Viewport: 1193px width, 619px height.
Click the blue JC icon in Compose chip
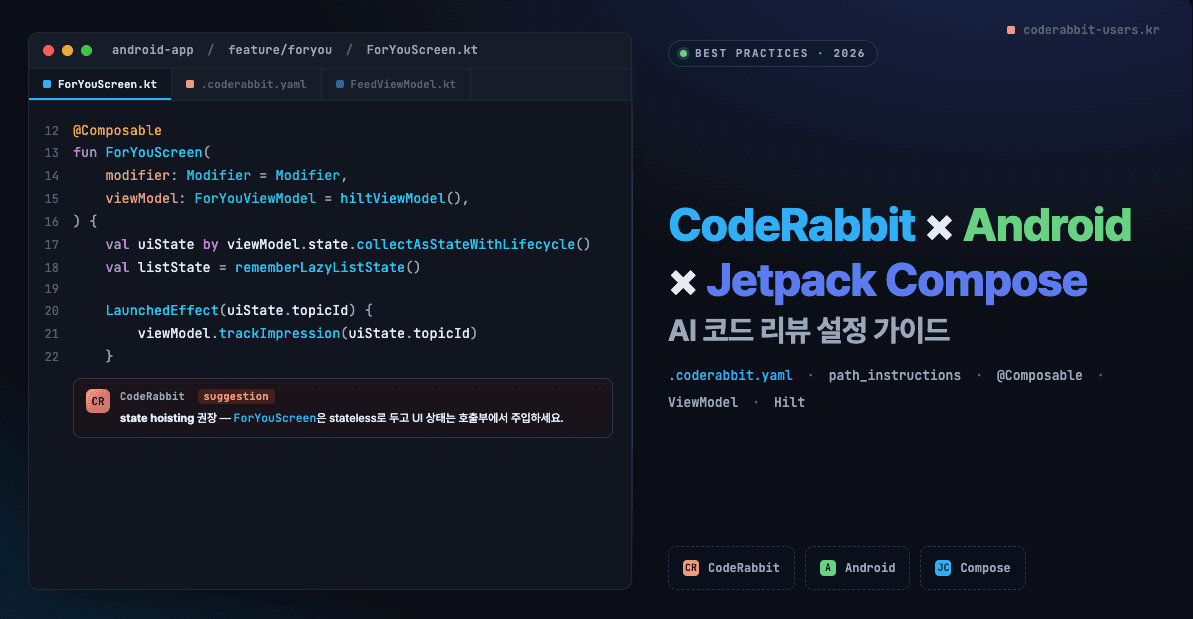pyautogui.click(x=943, y=568)
